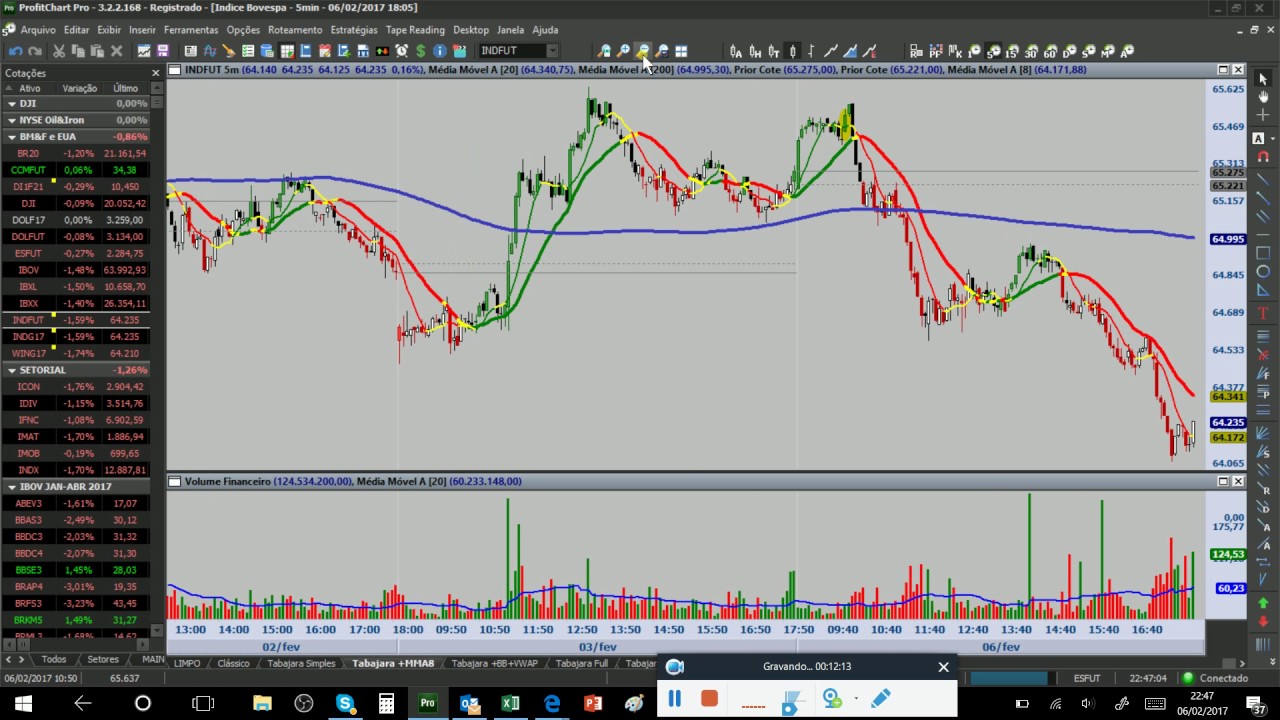Open Excel from the taskbar
The image size is (1280, 720).
pos(510,703)
